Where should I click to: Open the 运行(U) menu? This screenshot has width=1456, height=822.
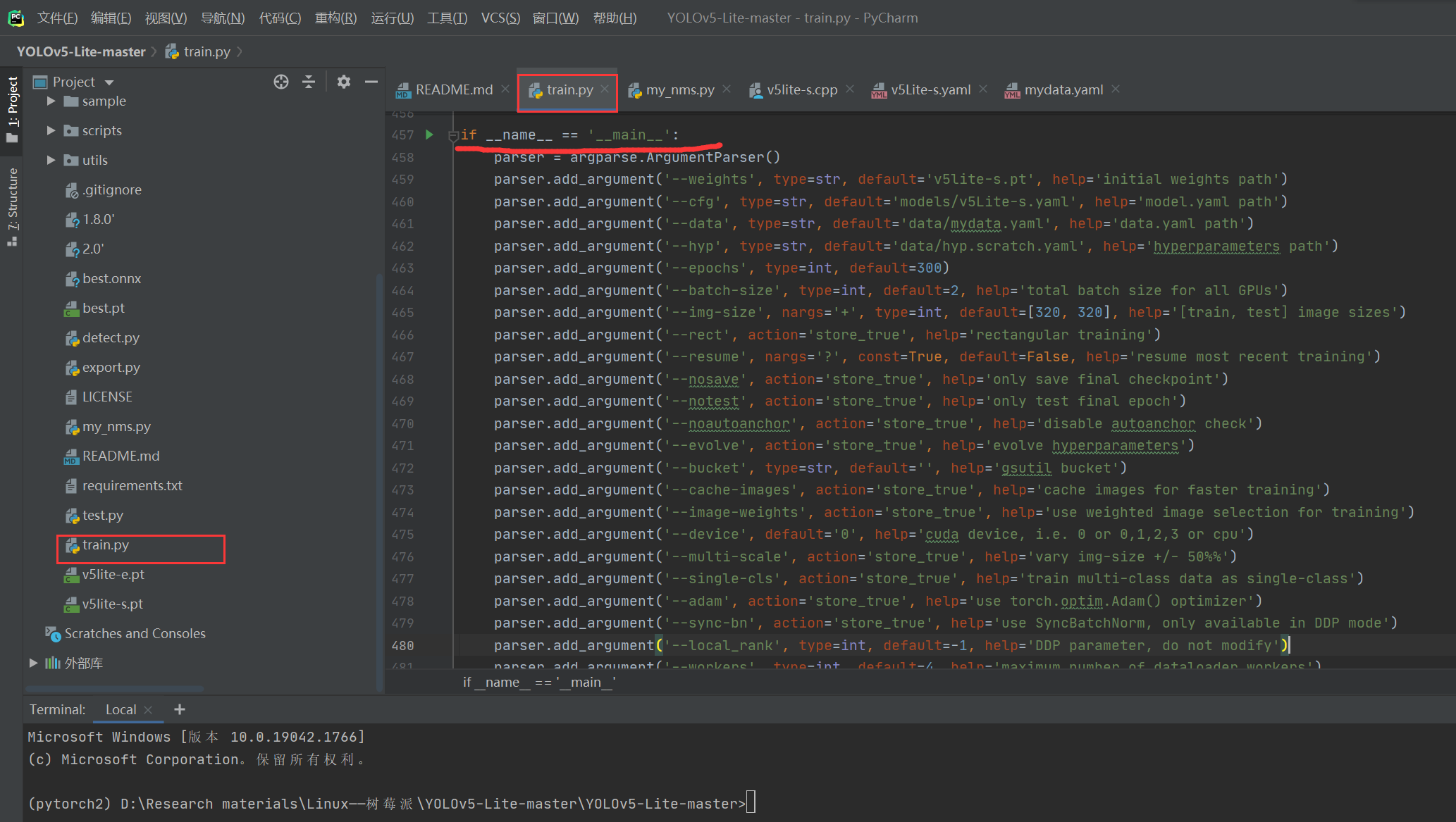392,18
